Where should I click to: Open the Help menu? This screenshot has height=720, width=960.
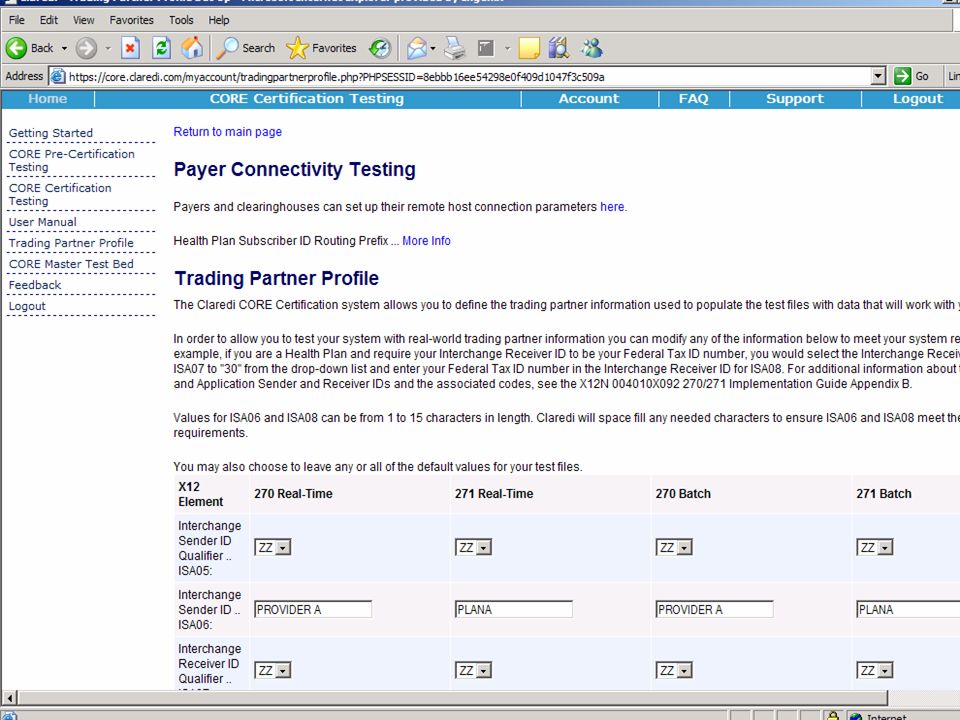219,20
